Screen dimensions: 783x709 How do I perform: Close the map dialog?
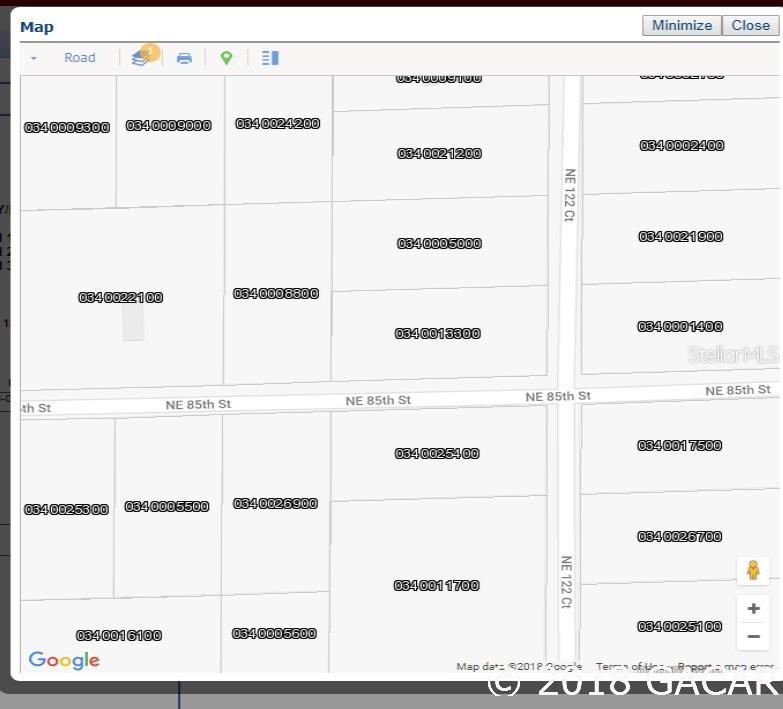pyautogui.click(x=751, y=25)
